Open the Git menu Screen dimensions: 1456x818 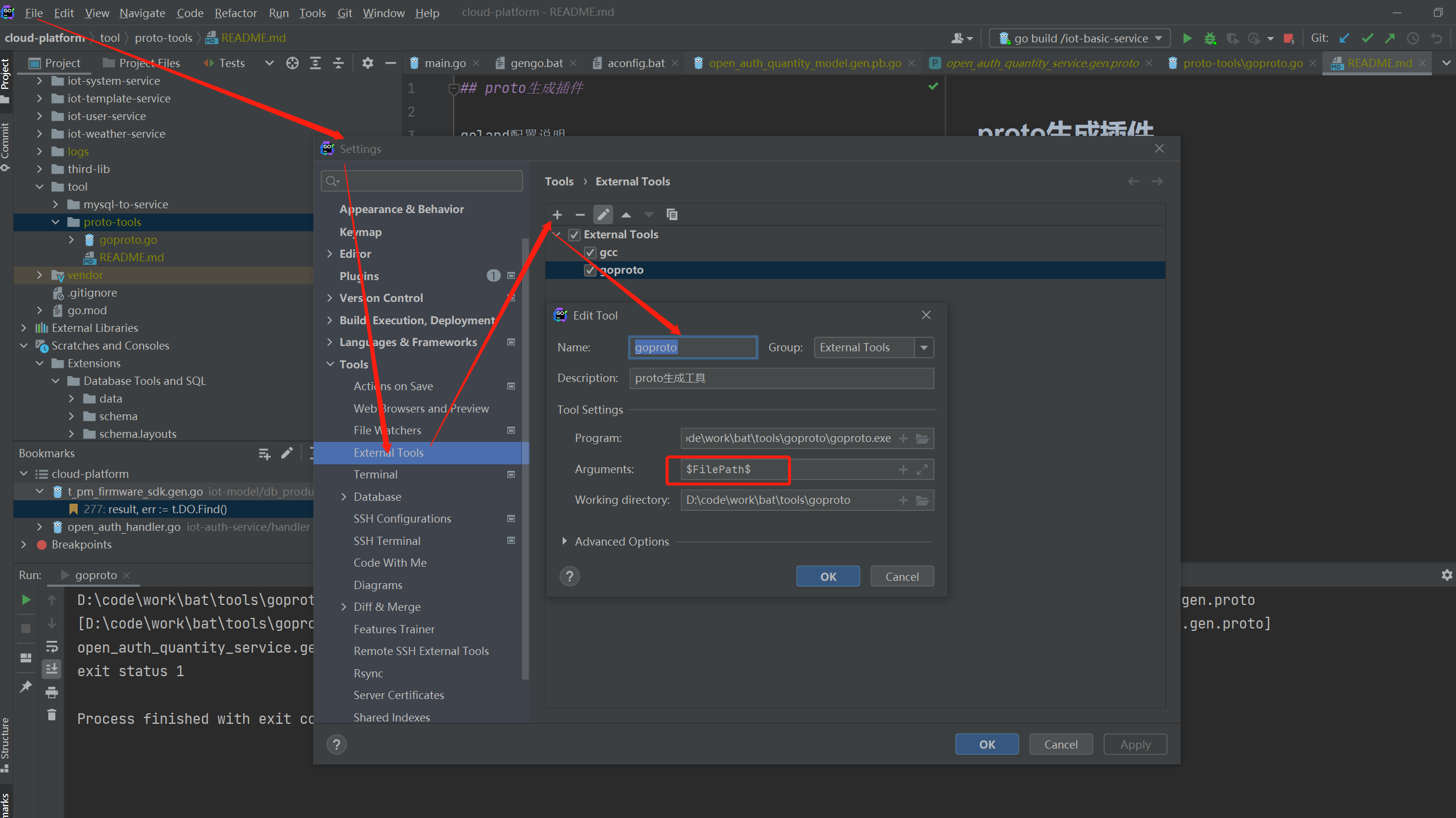pos(344,13)
